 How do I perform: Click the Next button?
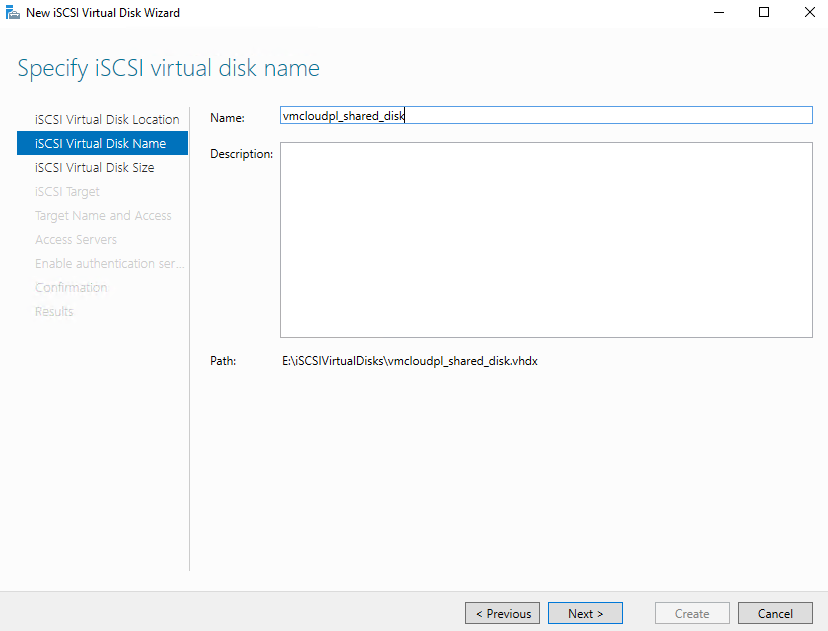[x=585, y=613]
